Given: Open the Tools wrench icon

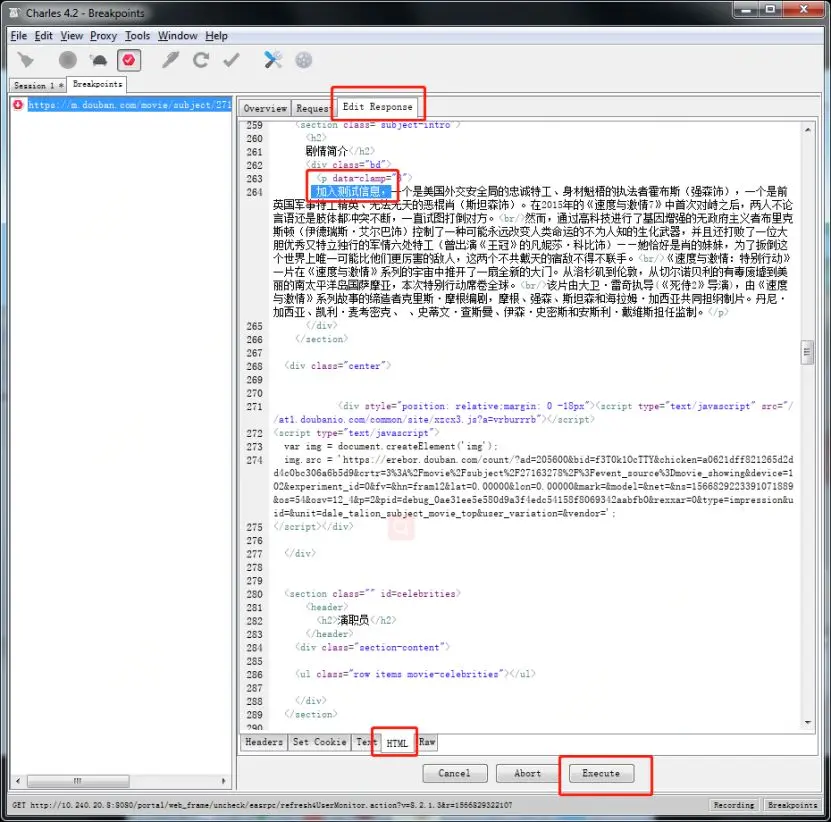Looking at the screenshot, I should click(x=273, y=60).
